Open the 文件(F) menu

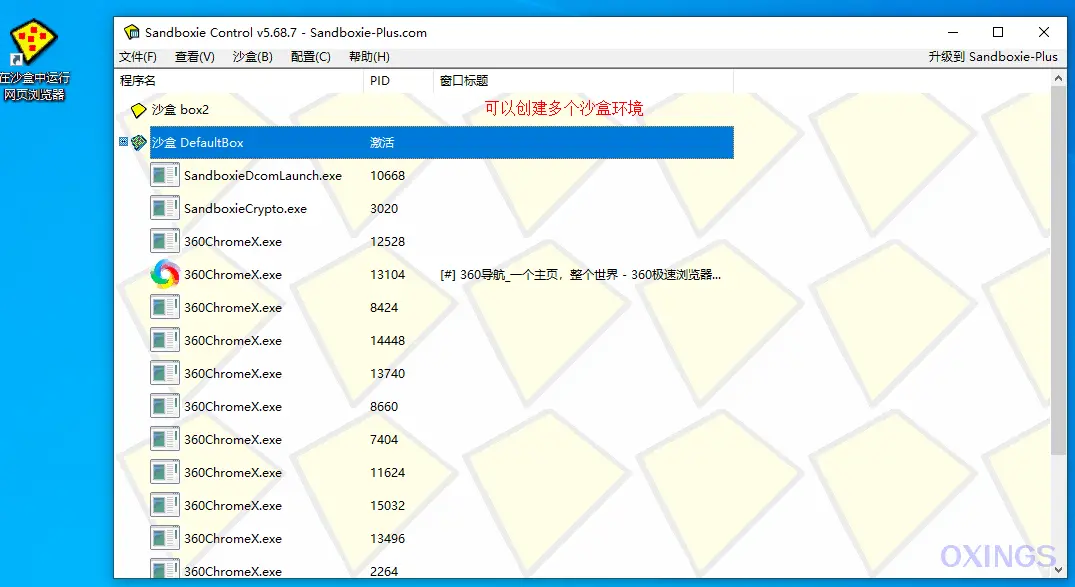(x=138, y=57)
